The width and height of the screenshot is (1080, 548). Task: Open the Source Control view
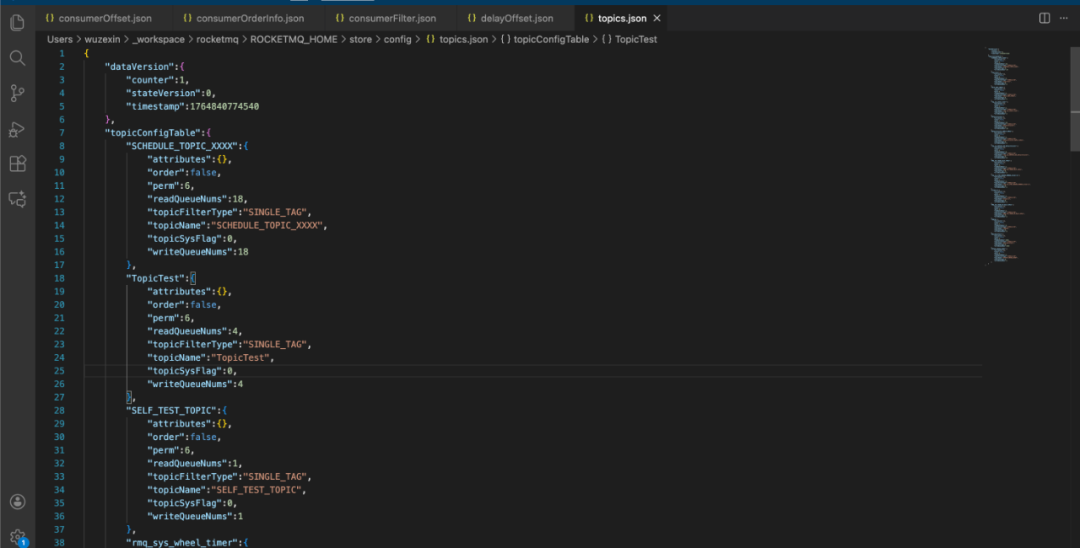point(17,93)
